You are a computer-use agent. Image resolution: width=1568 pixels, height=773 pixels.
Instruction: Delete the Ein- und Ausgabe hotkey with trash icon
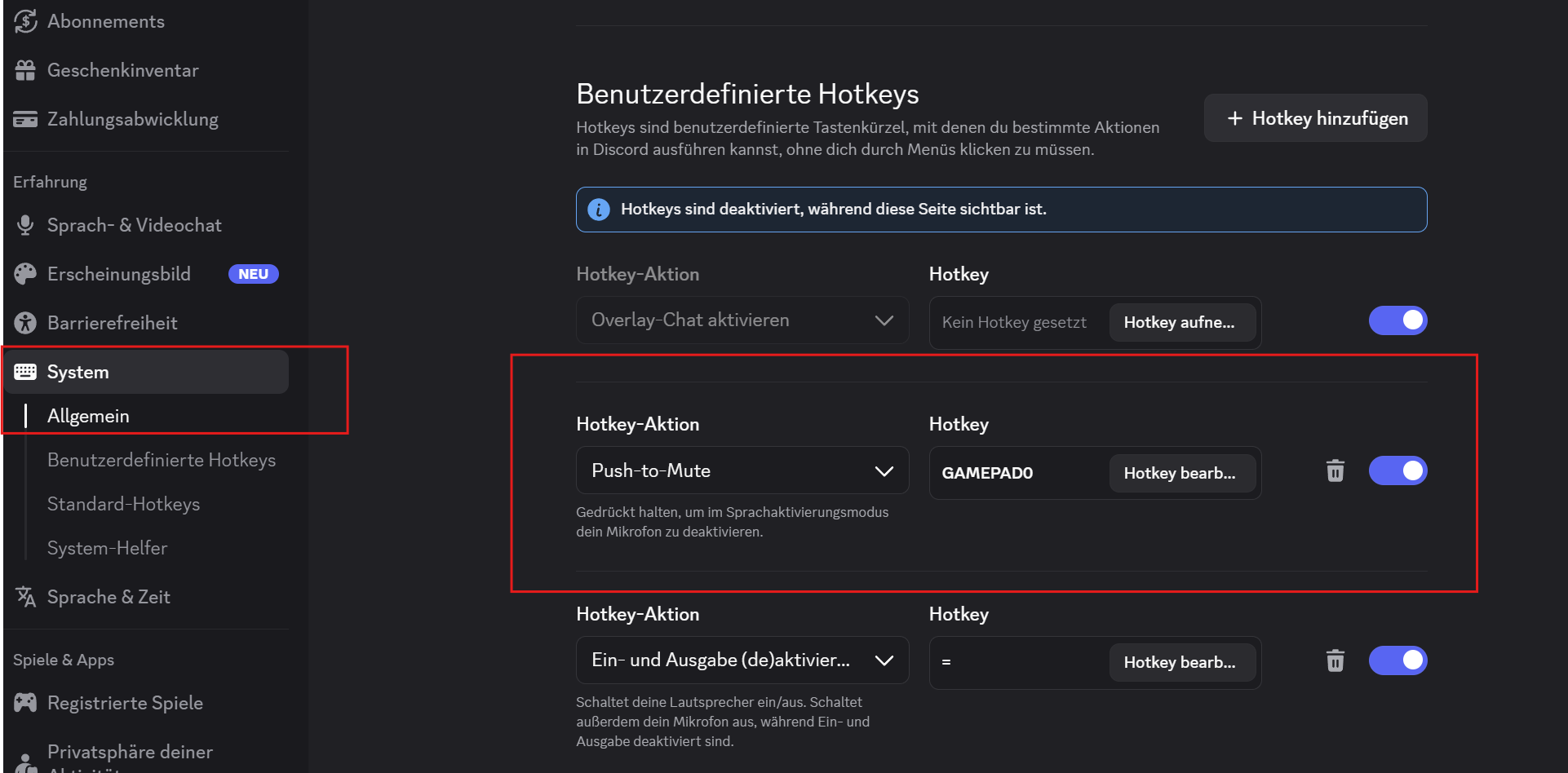pyautogui.click(x=1335, y=660)
